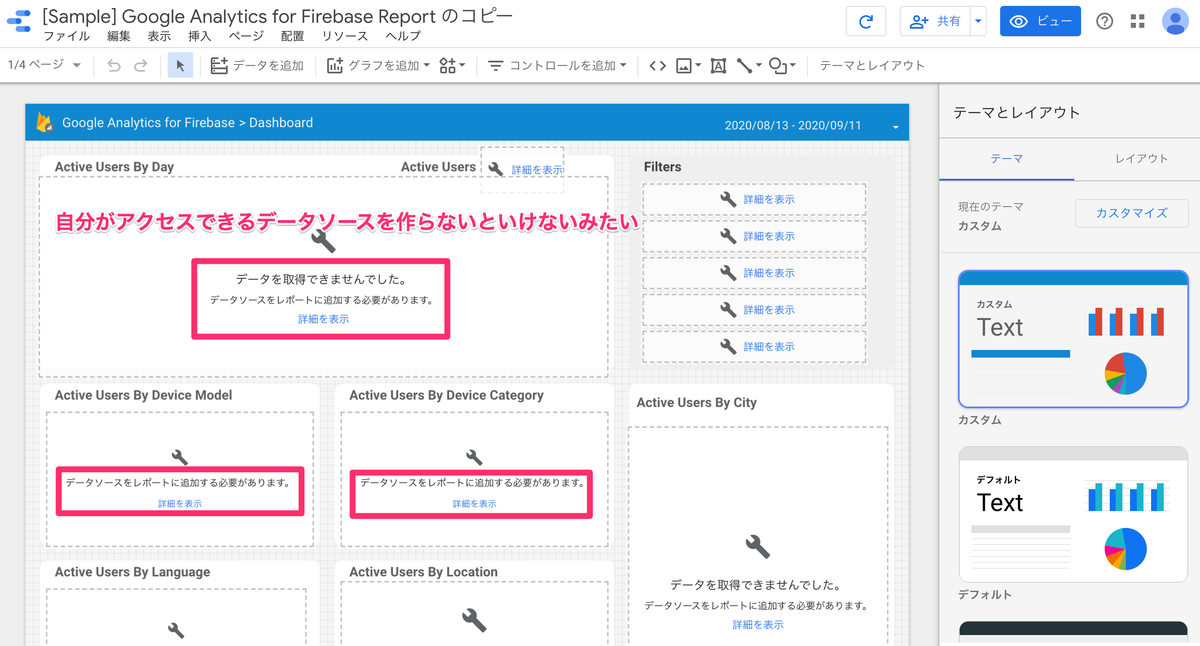Click the 共有 share button

coord(935,22)
